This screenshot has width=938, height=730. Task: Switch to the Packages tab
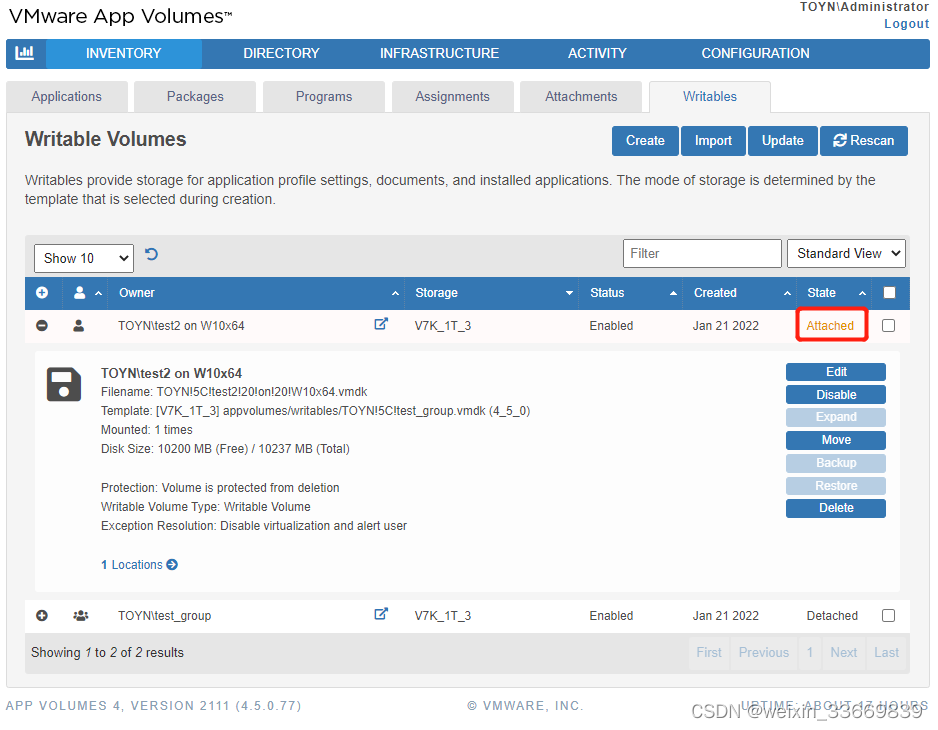[195, 97]
